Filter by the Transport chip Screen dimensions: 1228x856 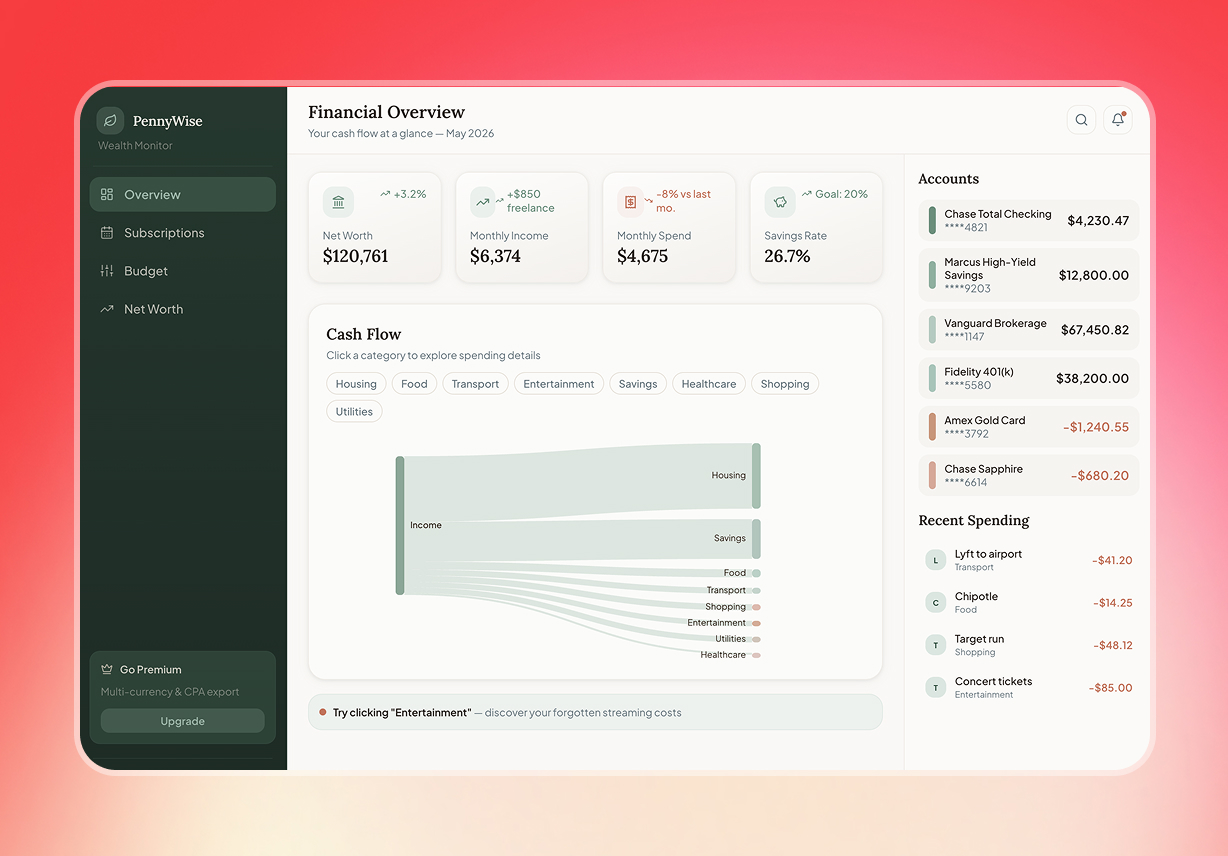point(475,384)
